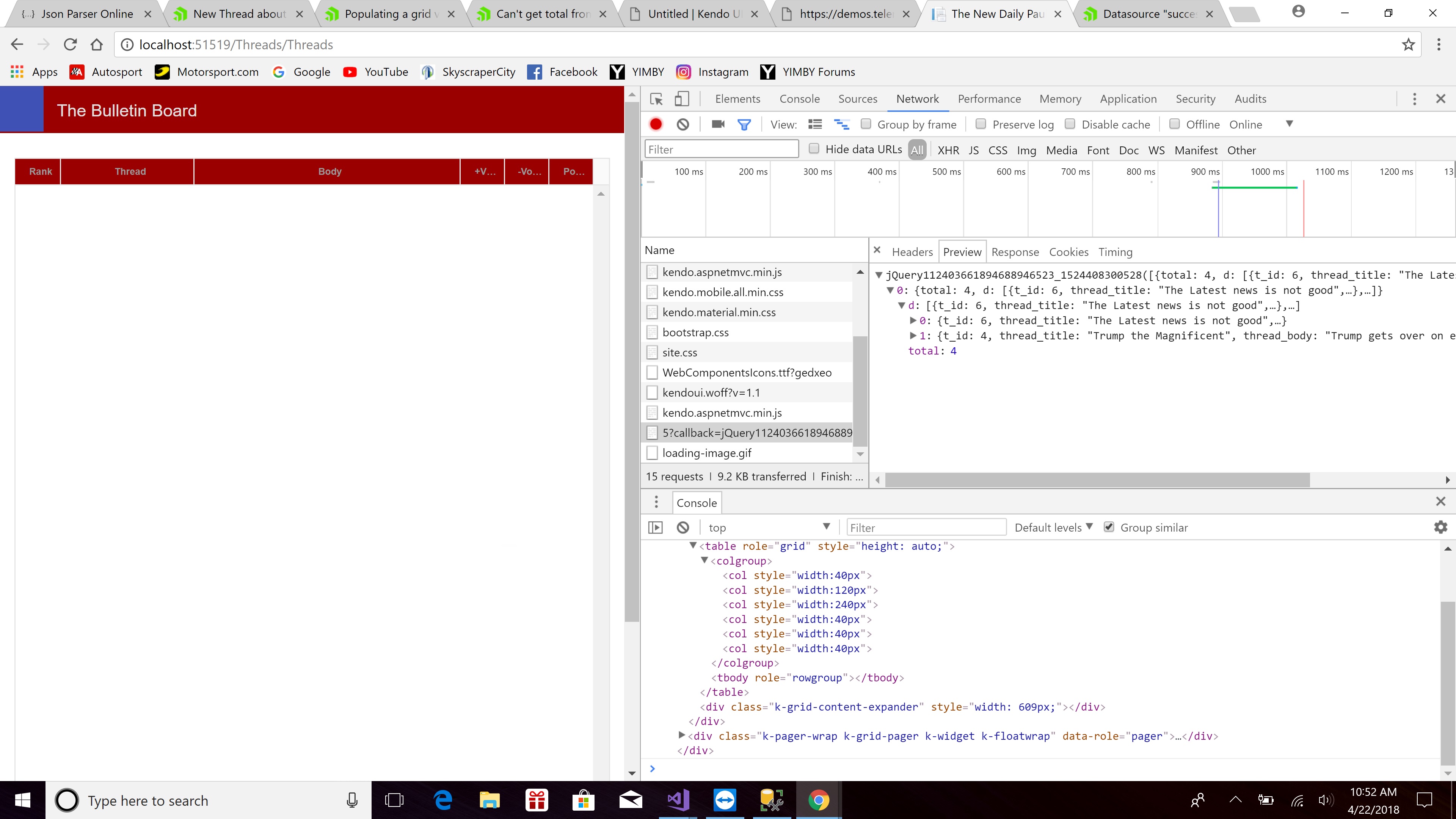Clear console with the block icon
The width and height of the screenshot is (1456, 819).
pos(683,527)
